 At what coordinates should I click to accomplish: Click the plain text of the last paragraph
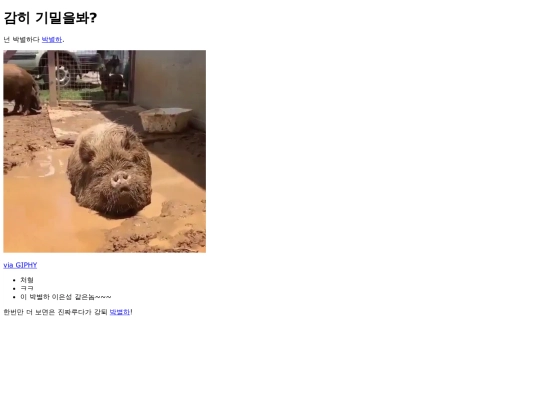(x=55, y=312)
